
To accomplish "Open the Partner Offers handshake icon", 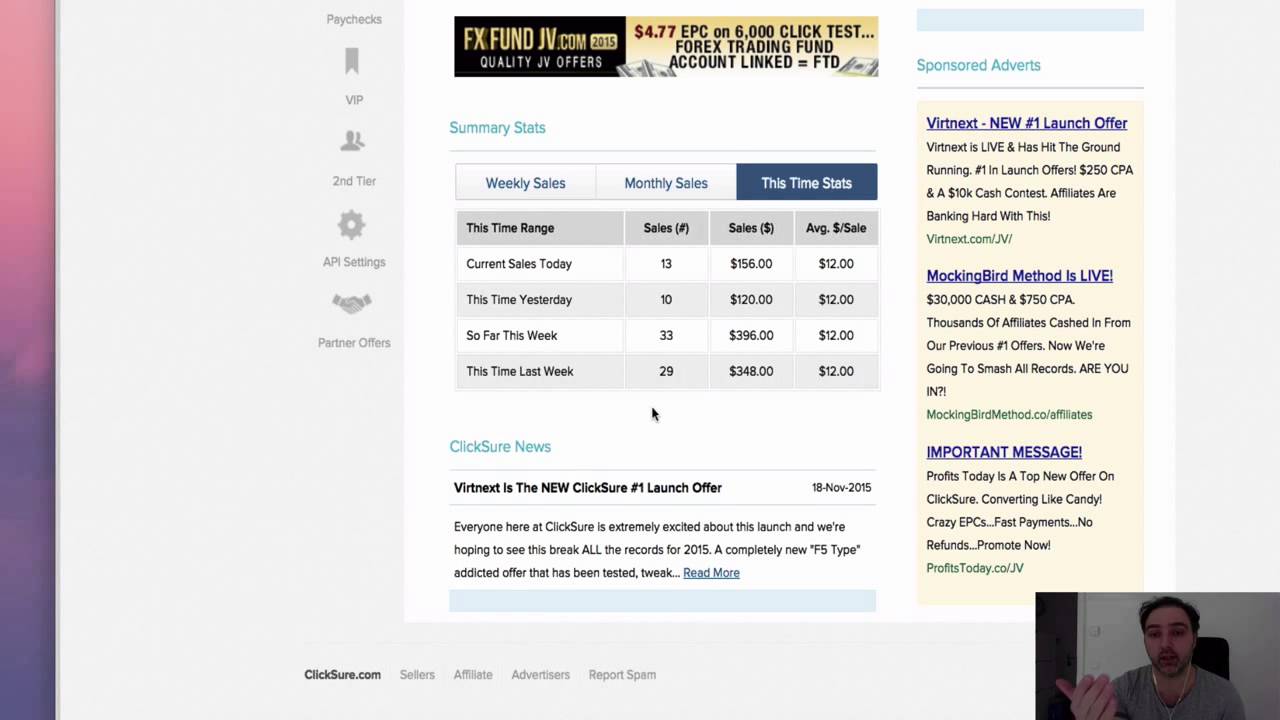I will tap(352, 303).
